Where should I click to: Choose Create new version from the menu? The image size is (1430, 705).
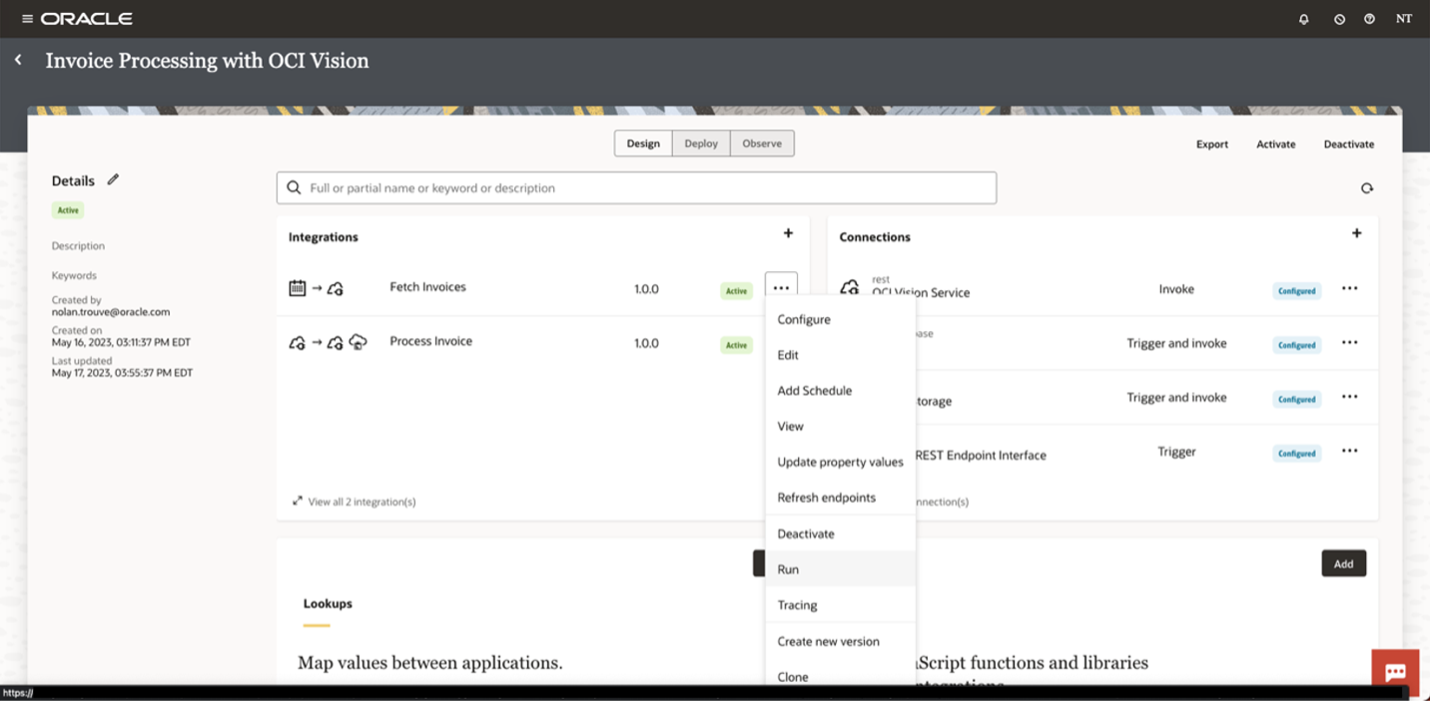click(x=828, y=641)
